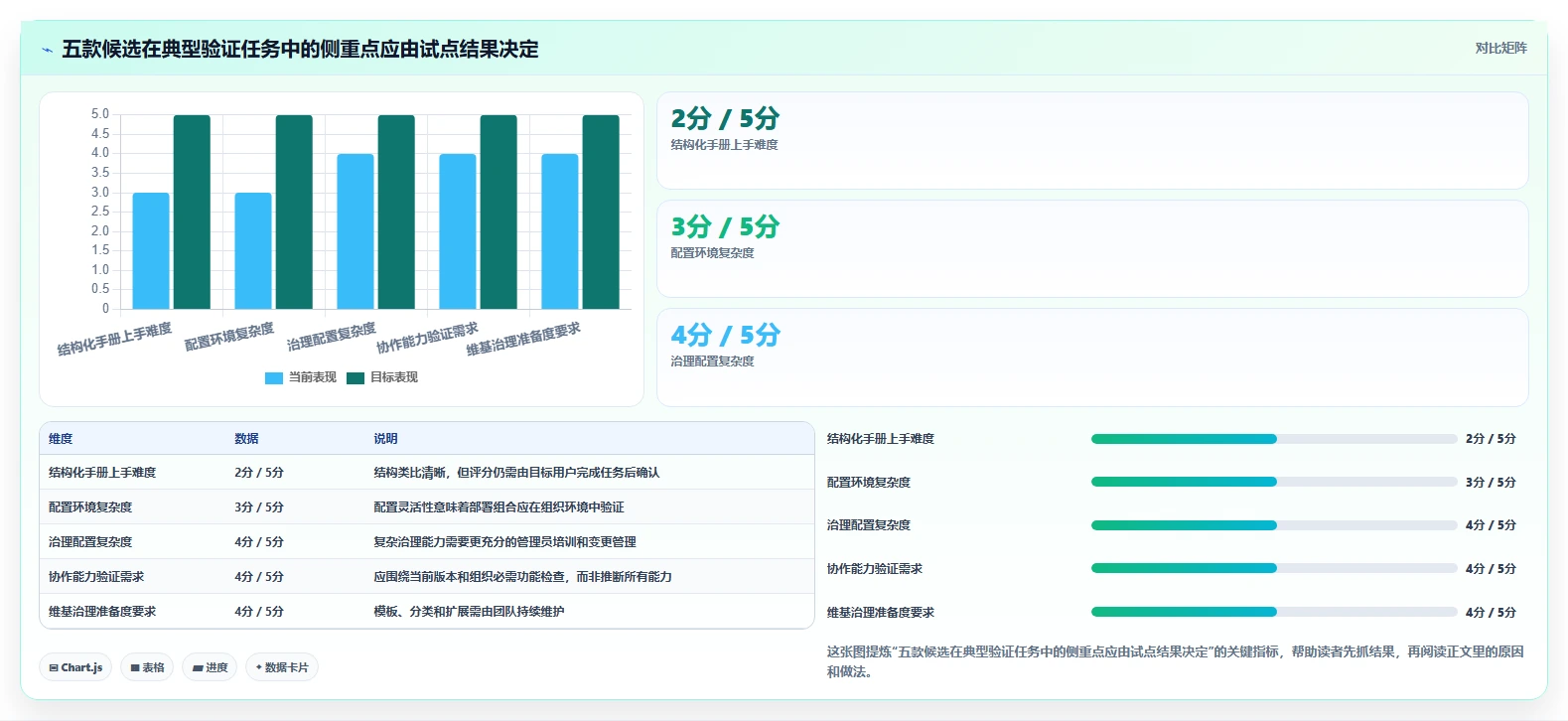Click progress list label 协作能力验证需求
The height and width of the screenshot is (721, 1568).
(x=875, y=569)
